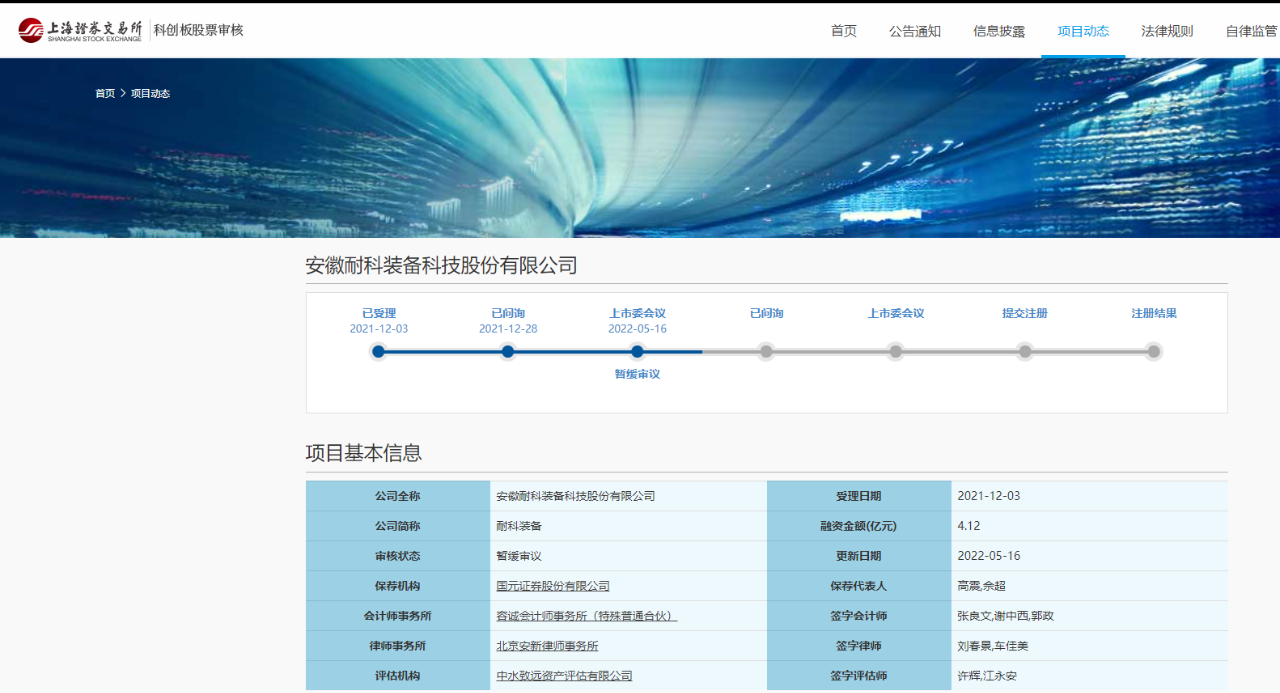Go to 首页 in the breadcrumb
Viewport: 1280px width, 693px height.
point(105,93)
